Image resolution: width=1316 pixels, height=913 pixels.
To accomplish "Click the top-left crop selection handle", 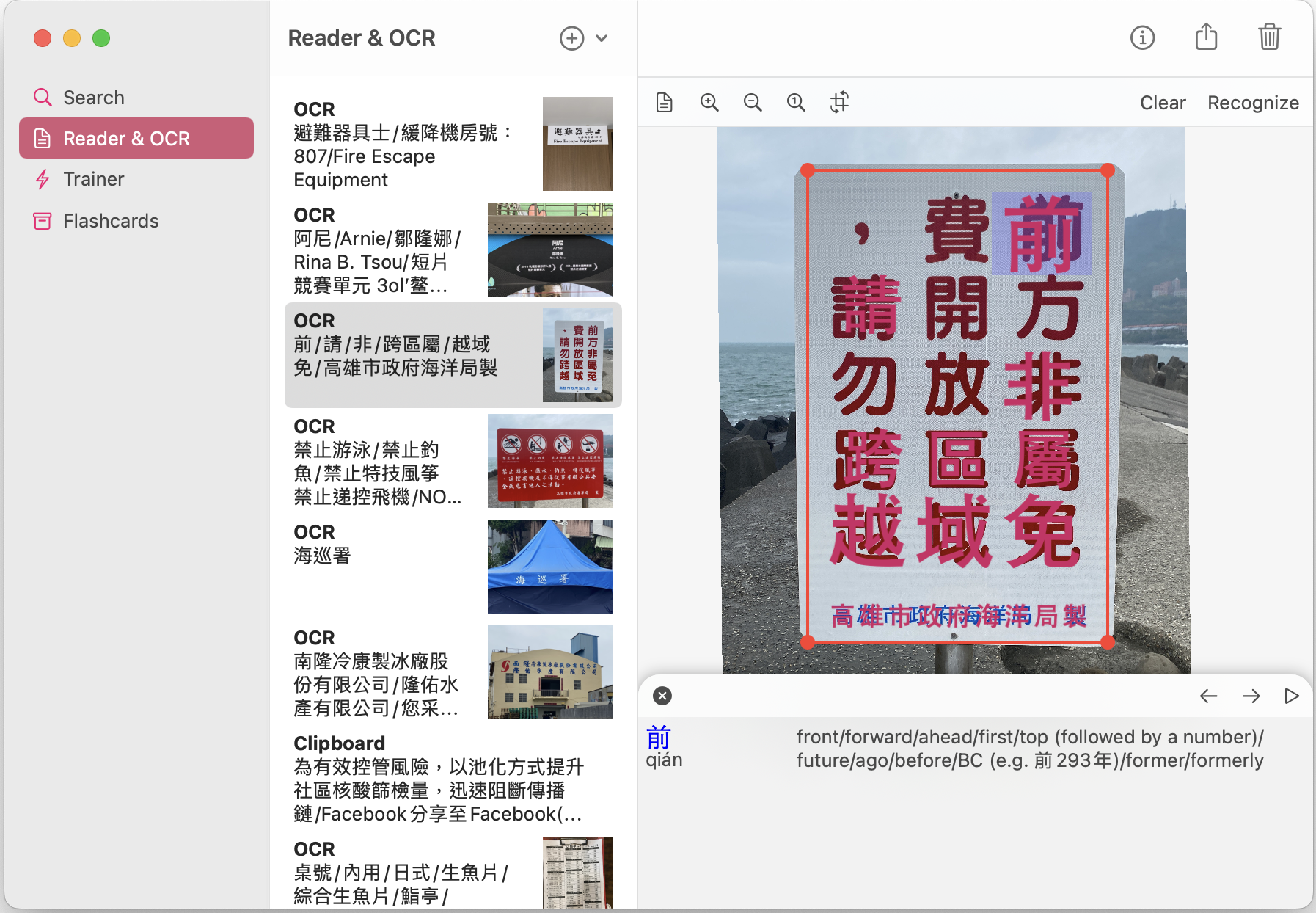I will pyautogui.click(x=808, y=170).
